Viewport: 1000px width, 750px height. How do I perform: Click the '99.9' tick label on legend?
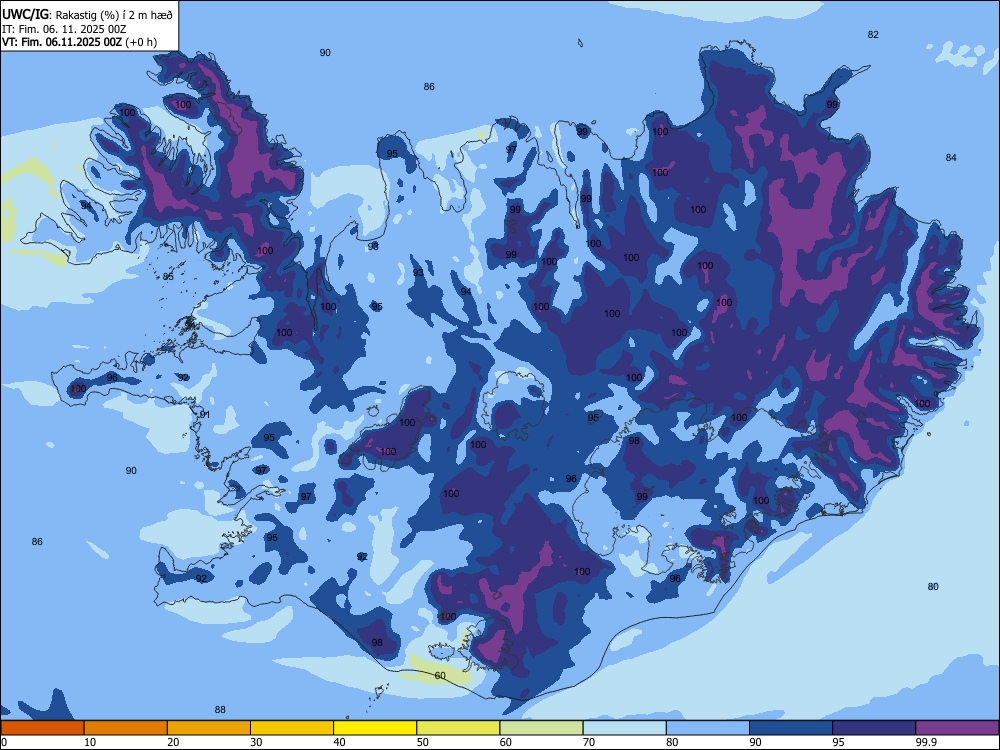(x=925, y=742)
